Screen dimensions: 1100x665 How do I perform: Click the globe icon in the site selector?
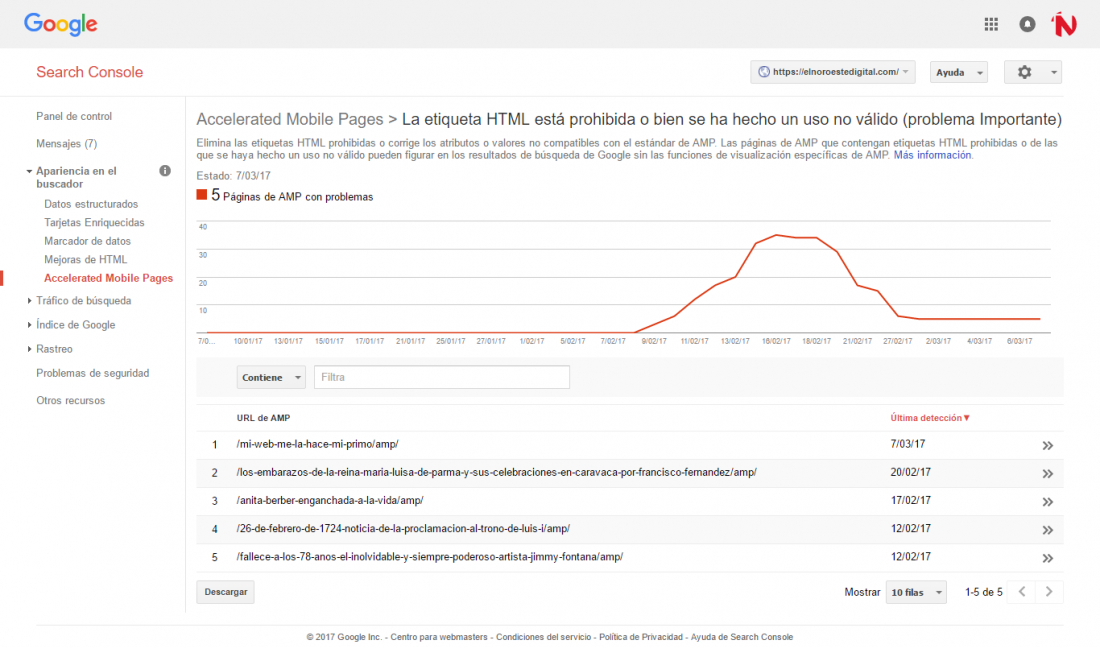tap(763, 72)
